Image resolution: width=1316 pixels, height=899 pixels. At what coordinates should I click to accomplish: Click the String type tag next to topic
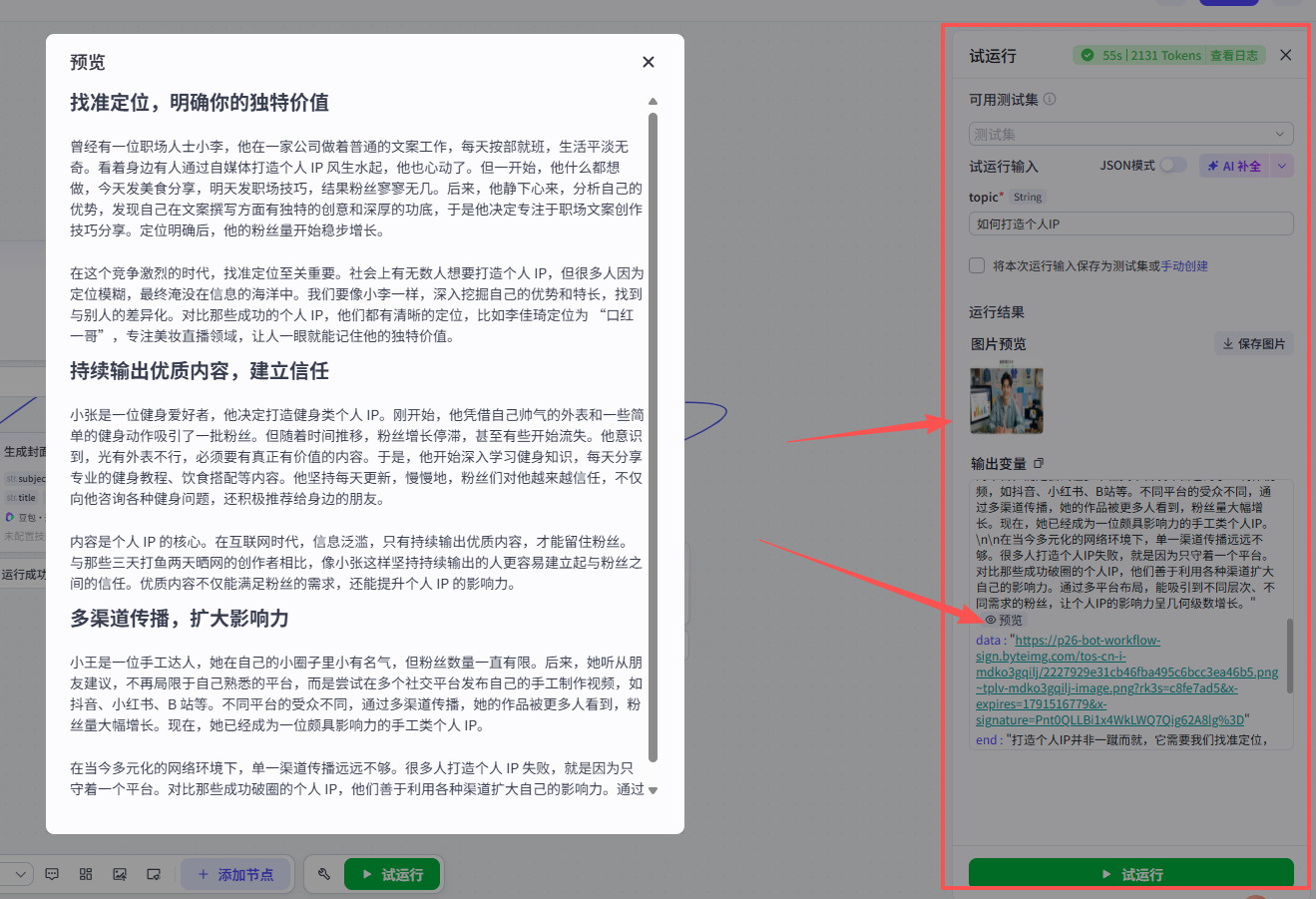coord(1028,198)
